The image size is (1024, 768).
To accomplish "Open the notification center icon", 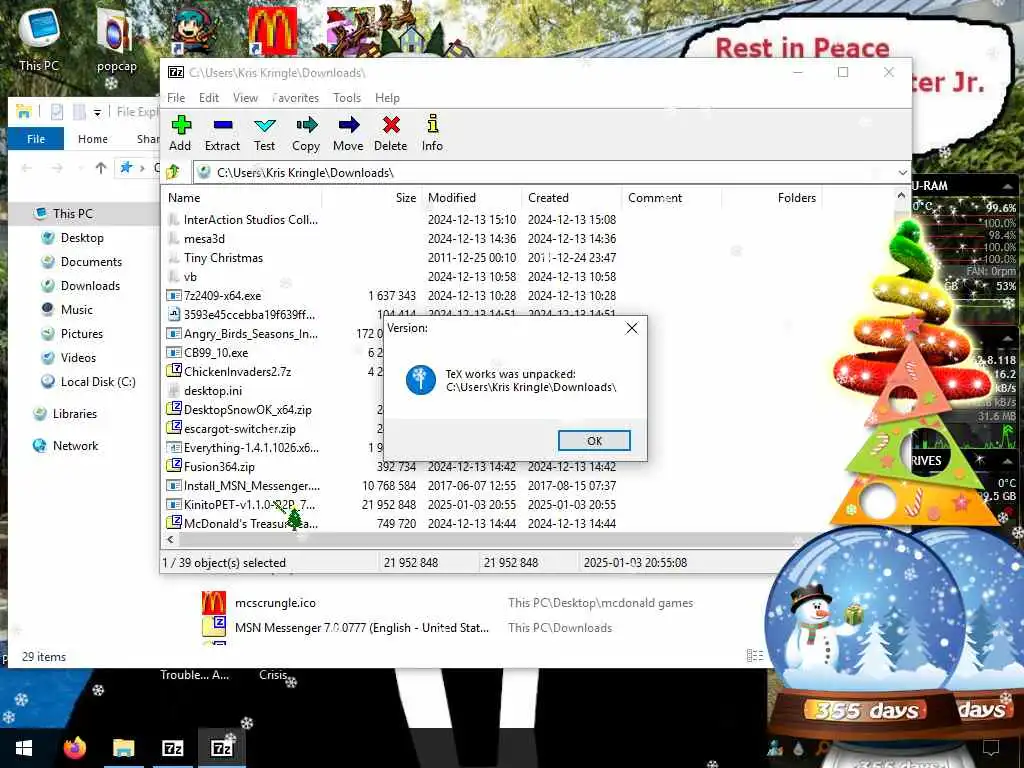I will point(991,748).
